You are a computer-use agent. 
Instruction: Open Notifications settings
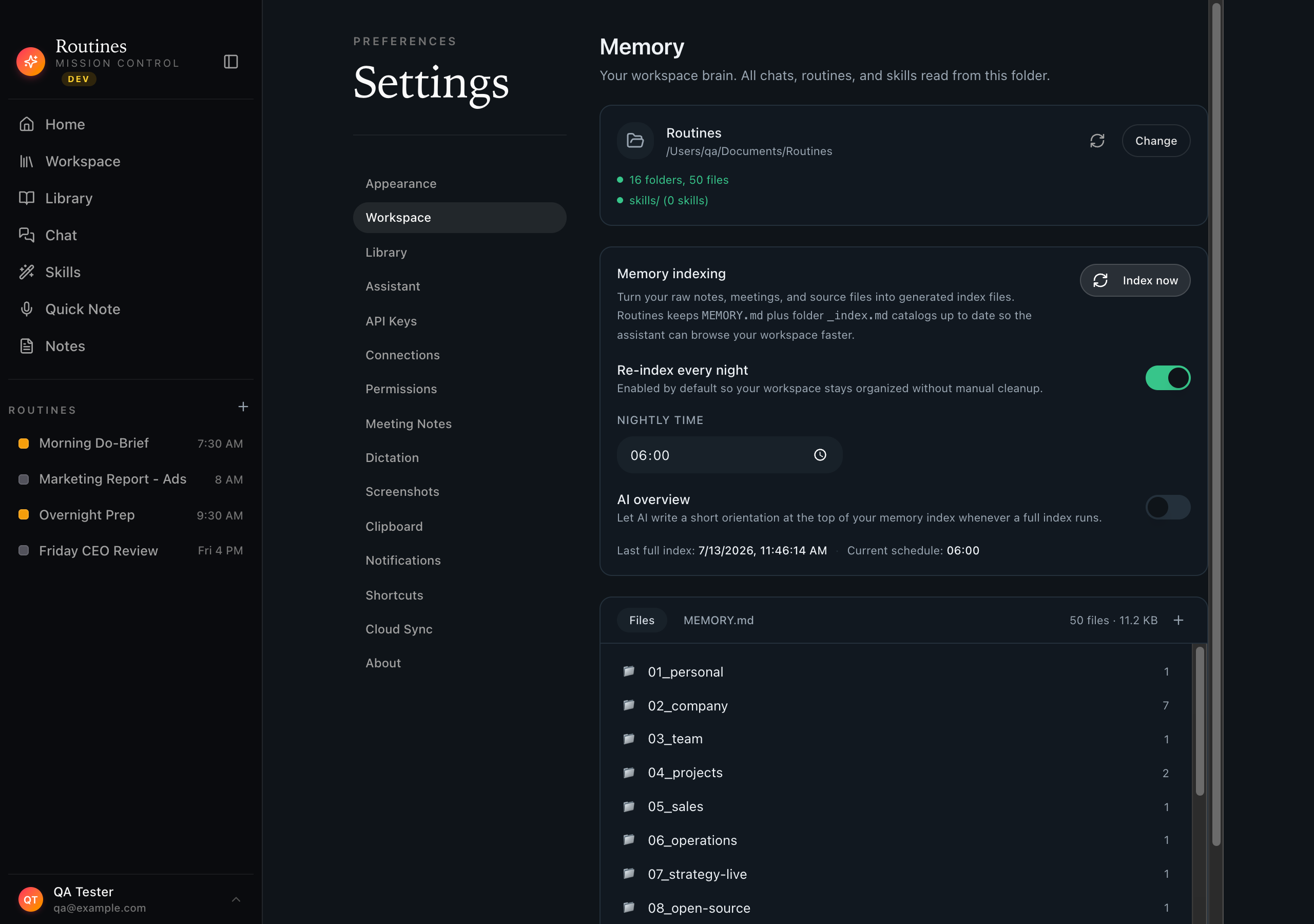coord(459,560)
